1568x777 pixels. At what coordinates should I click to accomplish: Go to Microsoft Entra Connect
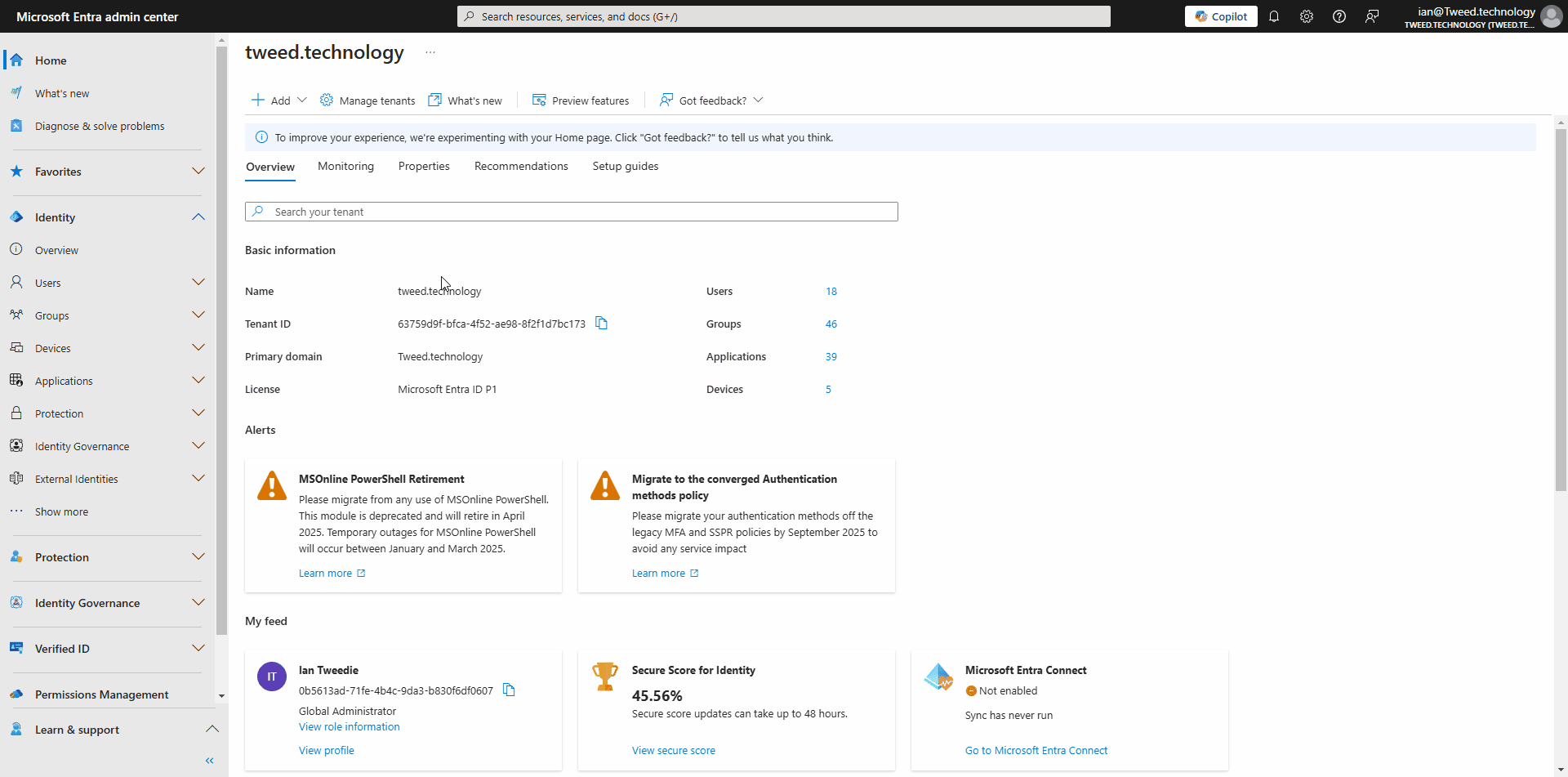1036,750
